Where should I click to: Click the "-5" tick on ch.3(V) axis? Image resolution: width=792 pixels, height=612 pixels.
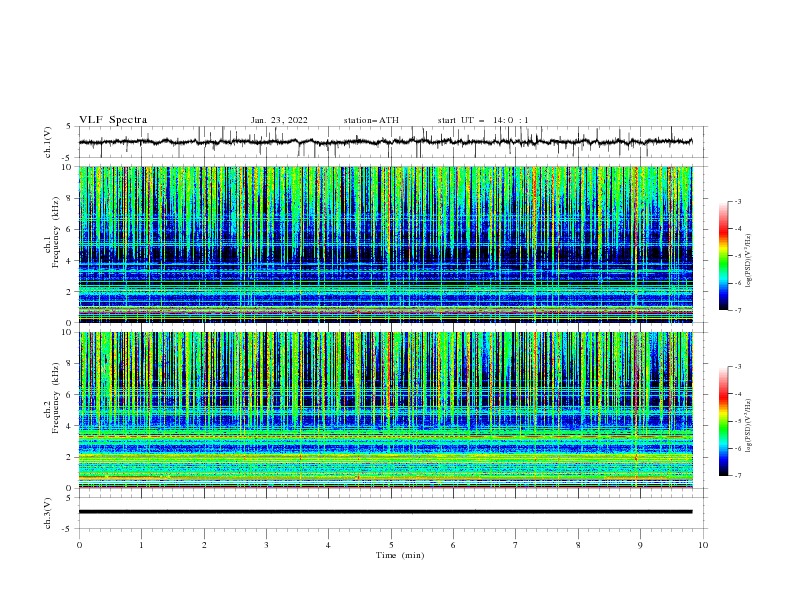[68, 529]
